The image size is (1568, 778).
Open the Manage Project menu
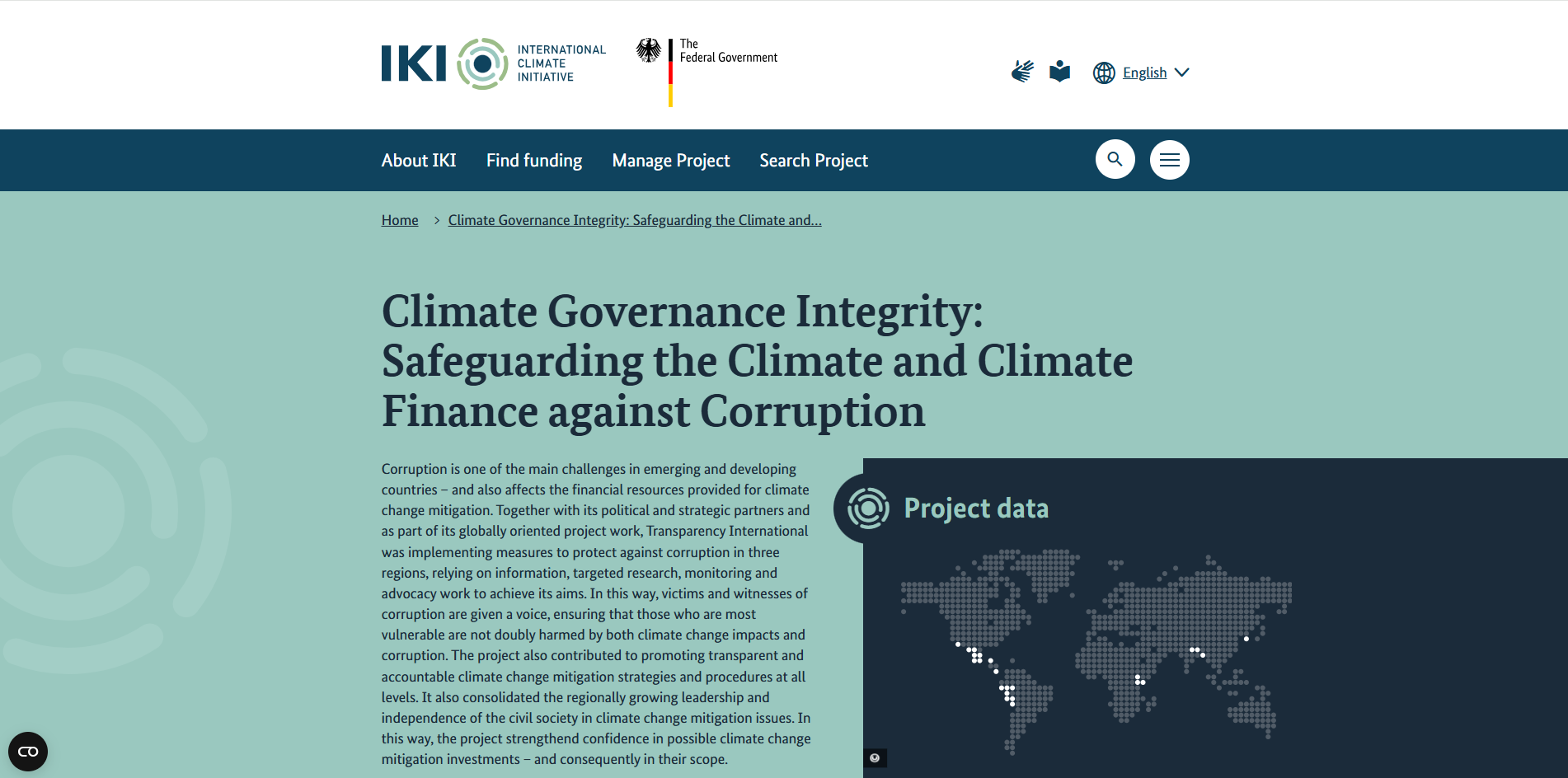pyautogui.click(x=670, y=161)
